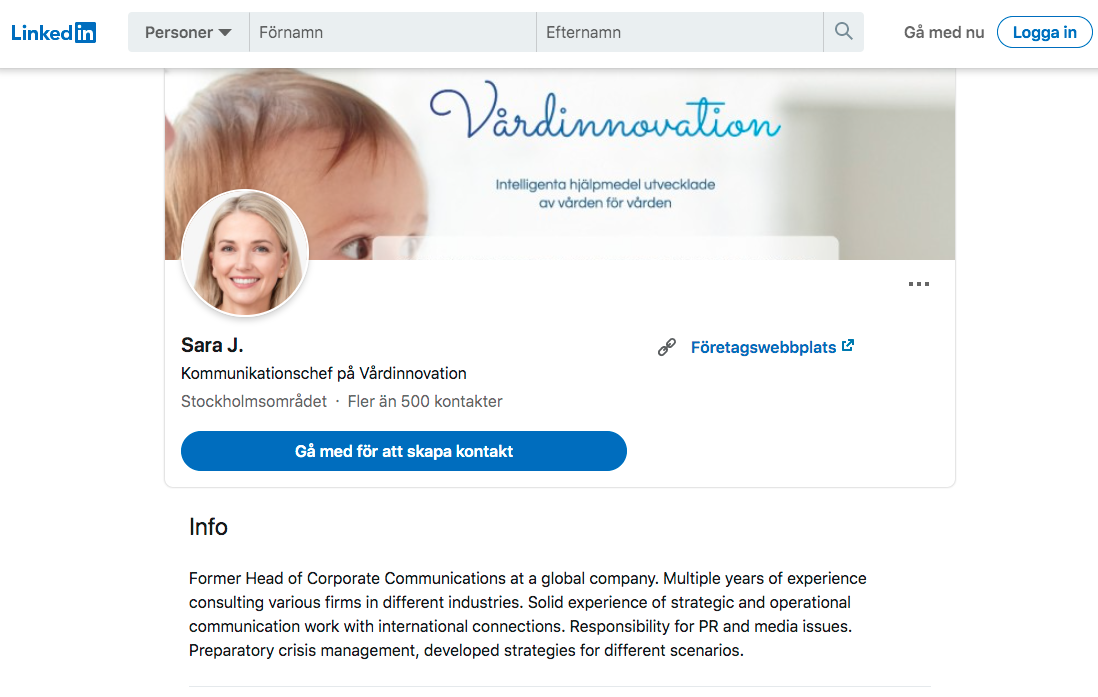1098x697 pixels.
Task: Click the magnifying glass search icon
Action: point(843,32)
